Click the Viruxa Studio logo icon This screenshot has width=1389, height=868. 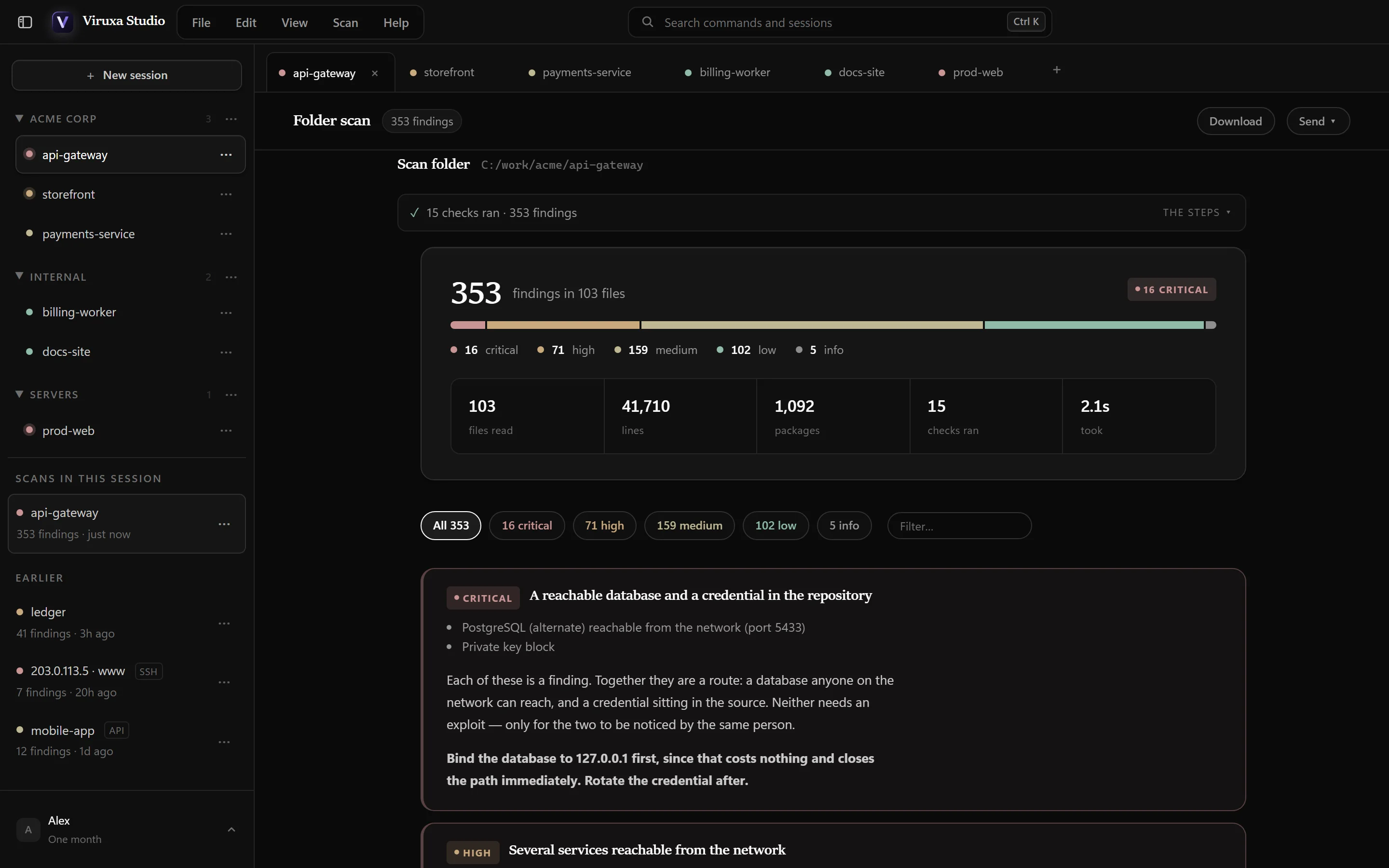(x=62, y=22)
